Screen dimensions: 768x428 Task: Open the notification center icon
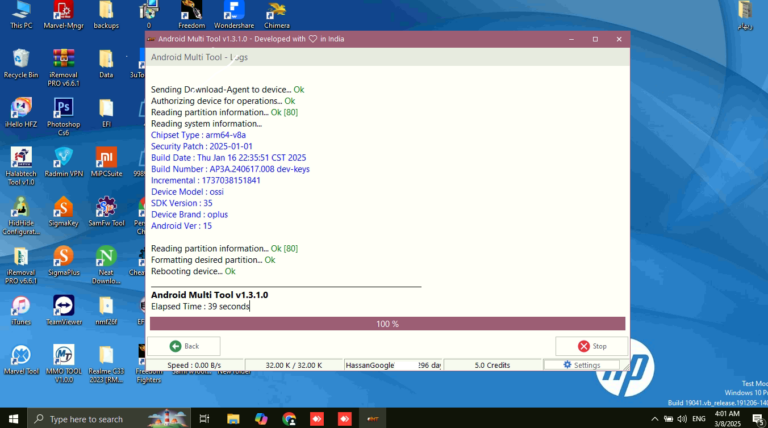(757, 419)
